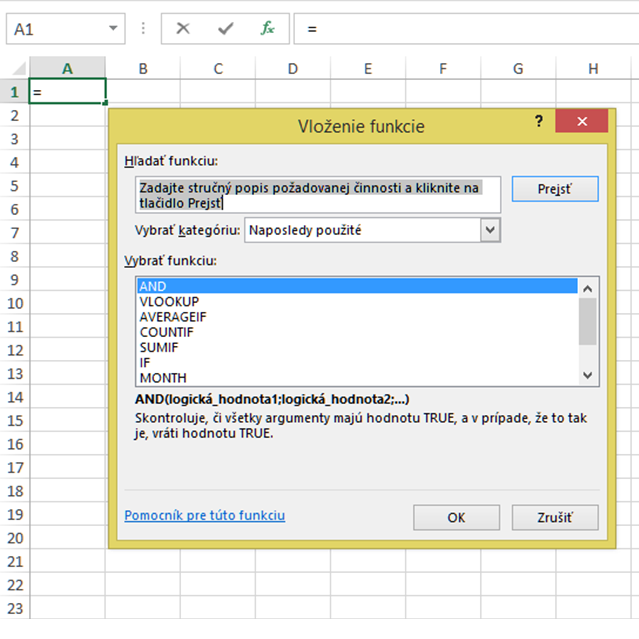This screenshot has height=639, width=639.
Task: Click the fx Insert Function icon
Action: click(267, 29)
